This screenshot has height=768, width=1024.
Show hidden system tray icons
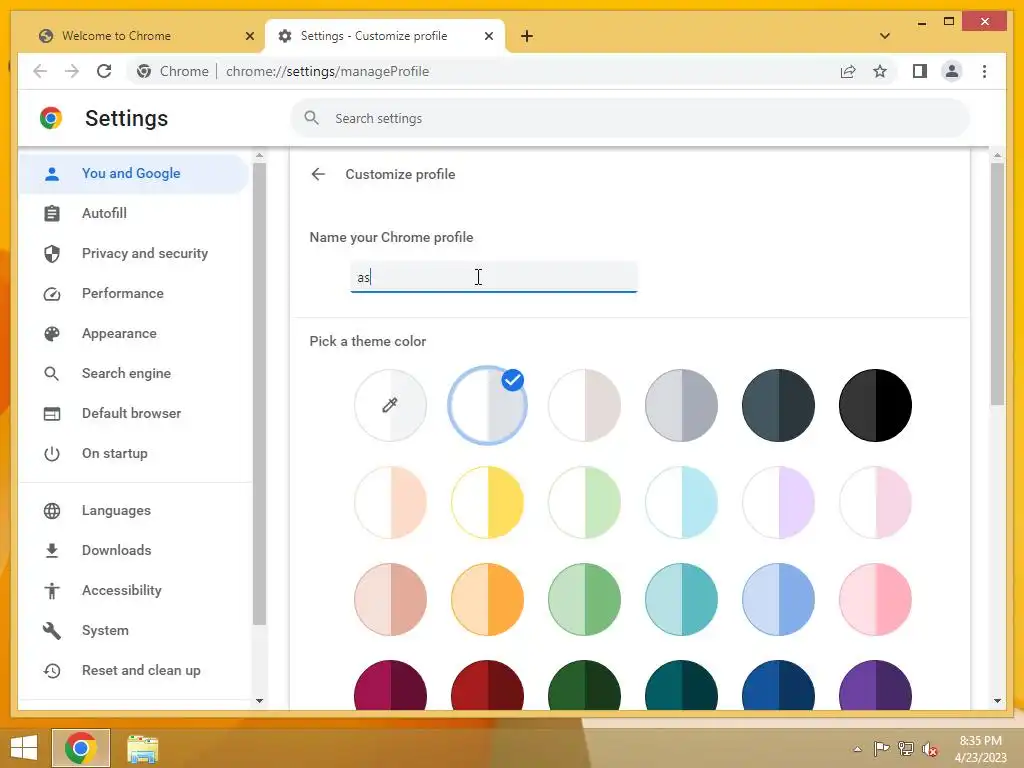point(857,749)
